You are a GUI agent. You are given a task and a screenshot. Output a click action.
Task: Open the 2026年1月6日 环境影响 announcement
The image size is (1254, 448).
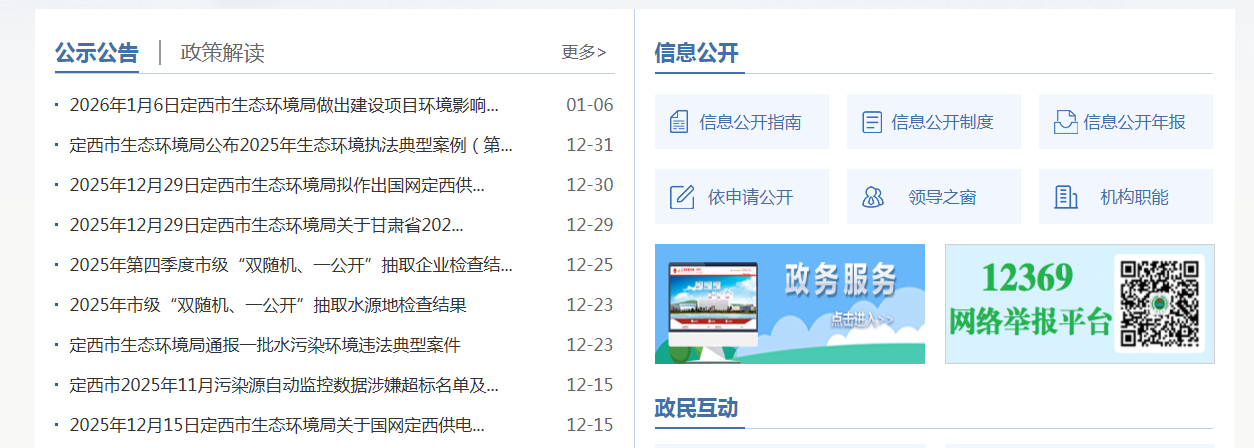click(284, 105)
